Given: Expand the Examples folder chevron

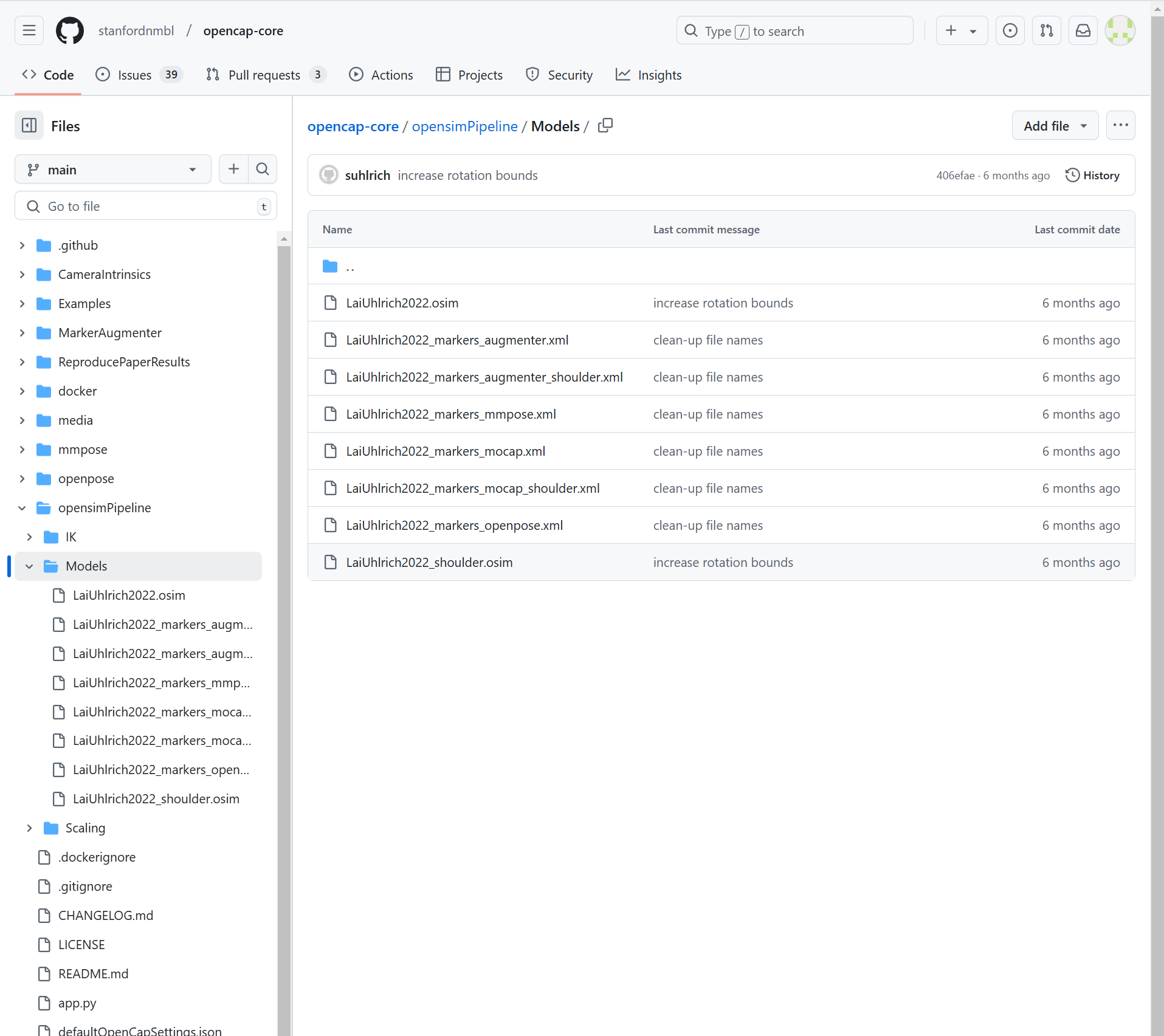Looking at the screenshot, I should click(x=22, y=304).
